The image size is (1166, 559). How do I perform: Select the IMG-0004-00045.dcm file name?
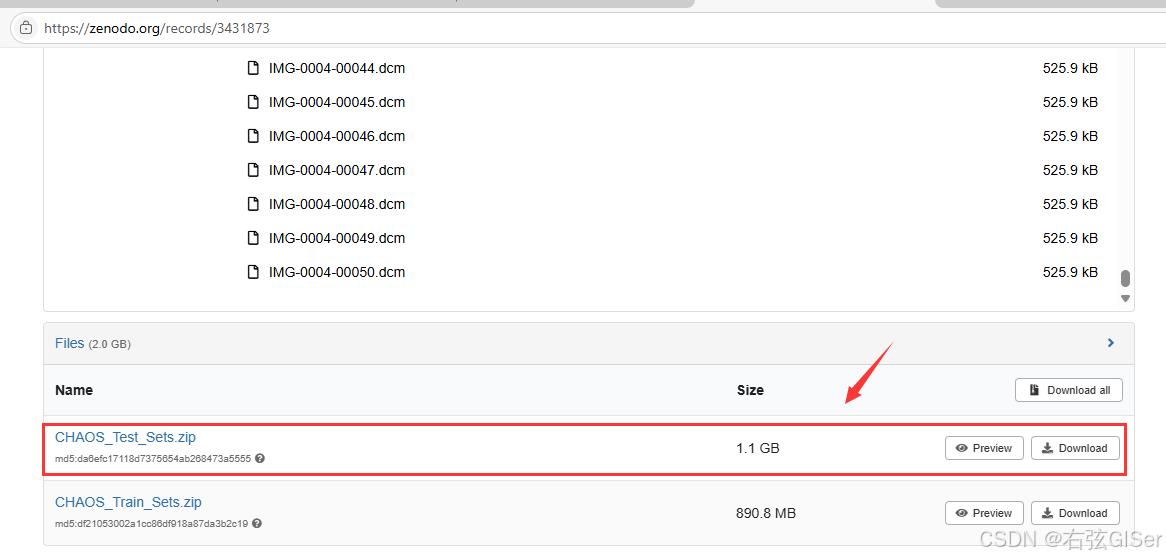[x=337, y=102]
